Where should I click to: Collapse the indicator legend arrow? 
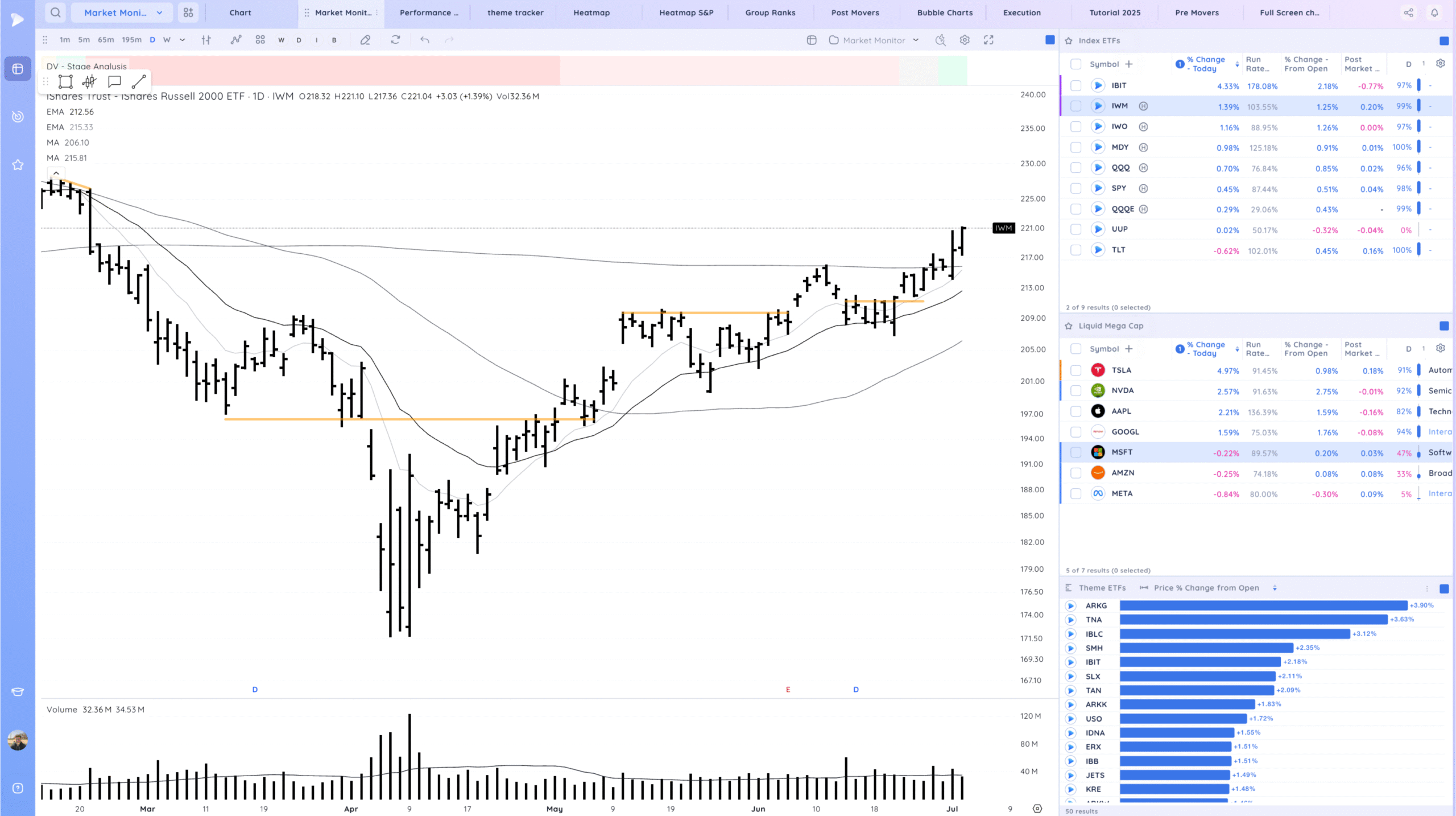click(x=56, y=173)
